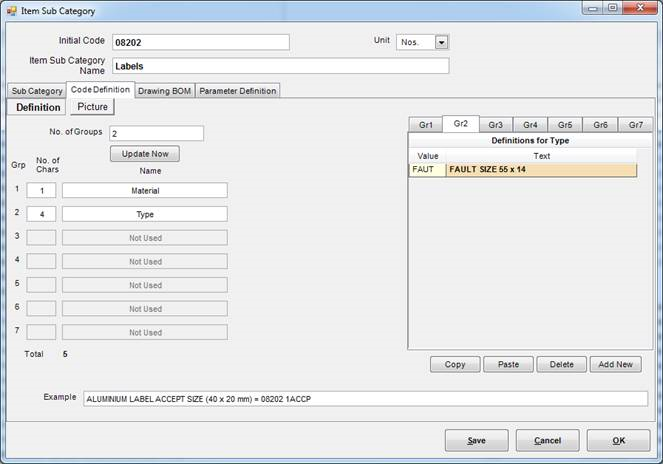663x464 pixels.
Task: Click the Example text field
Action: (x=365, y=399)
